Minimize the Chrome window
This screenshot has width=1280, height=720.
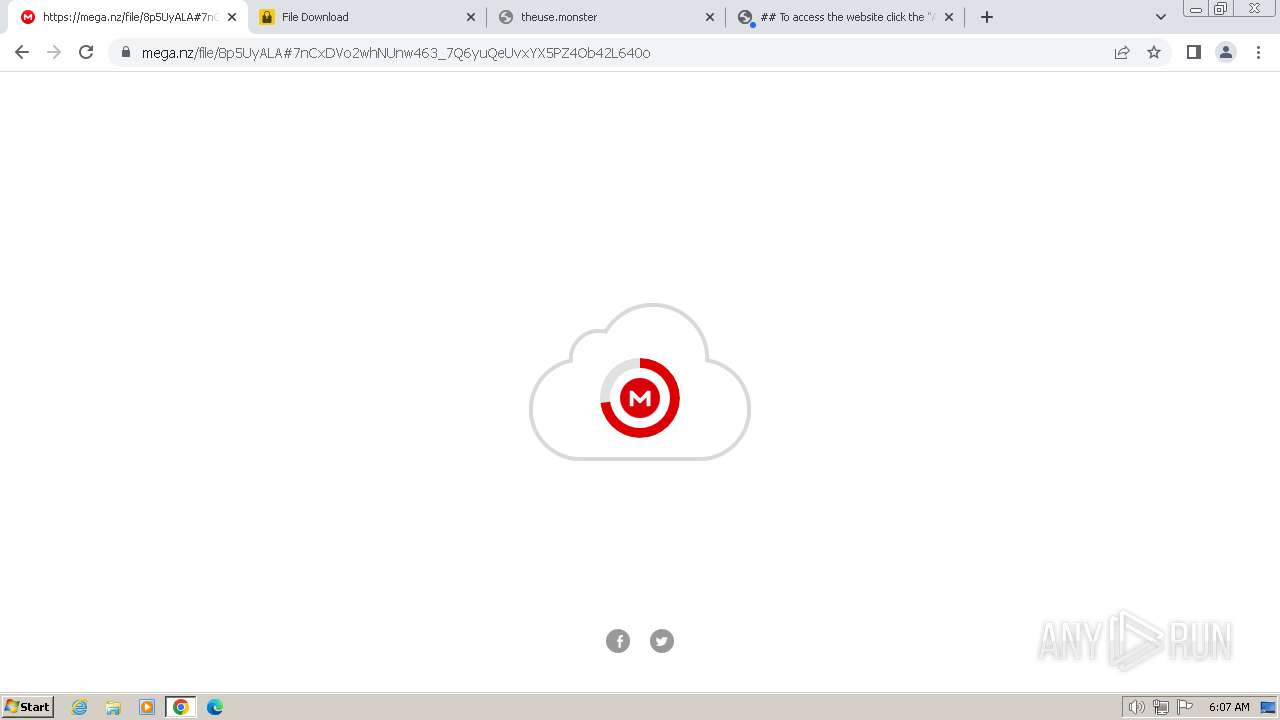coord(1196,9)
